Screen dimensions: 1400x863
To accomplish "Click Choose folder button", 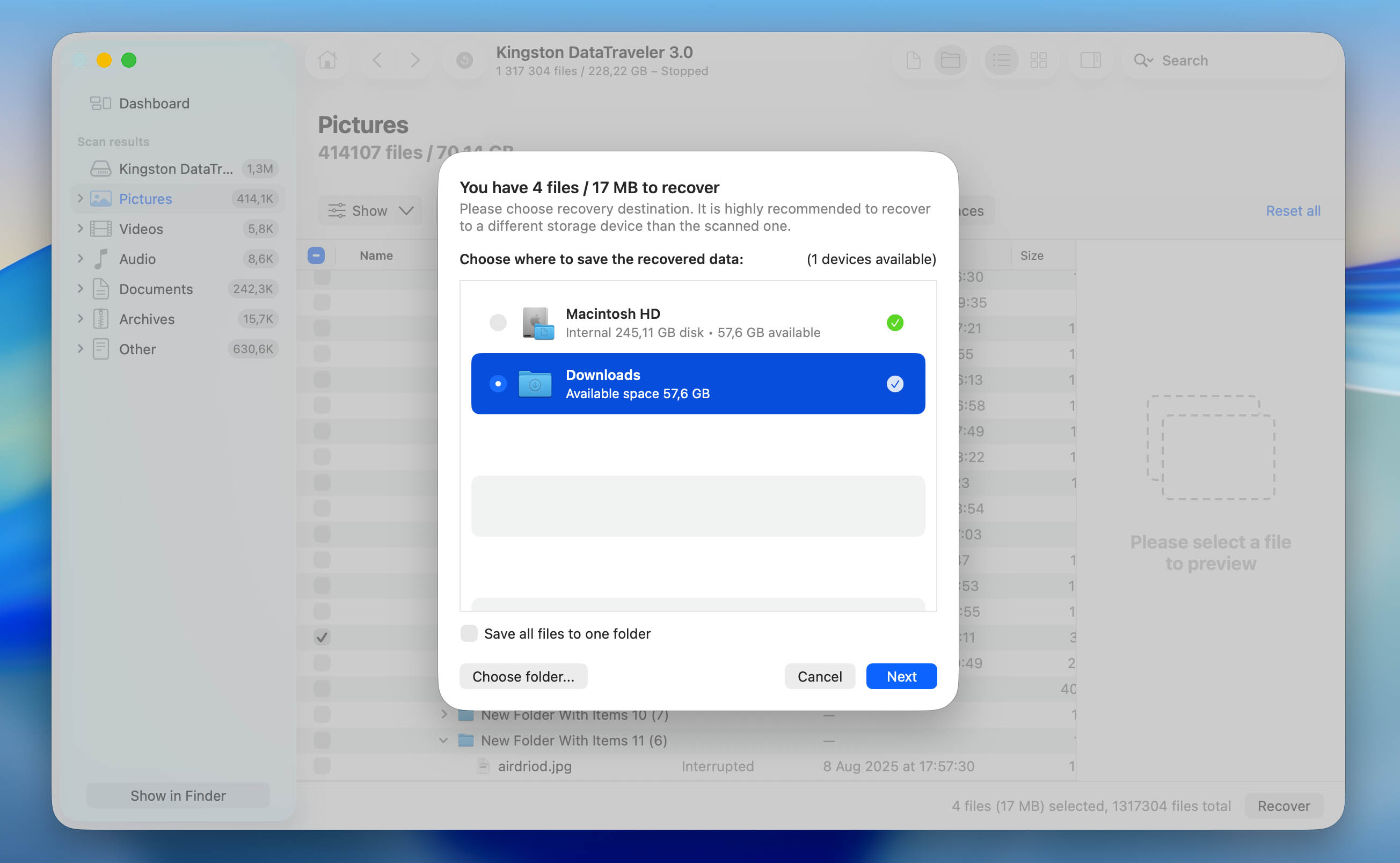I will point(523,676).
